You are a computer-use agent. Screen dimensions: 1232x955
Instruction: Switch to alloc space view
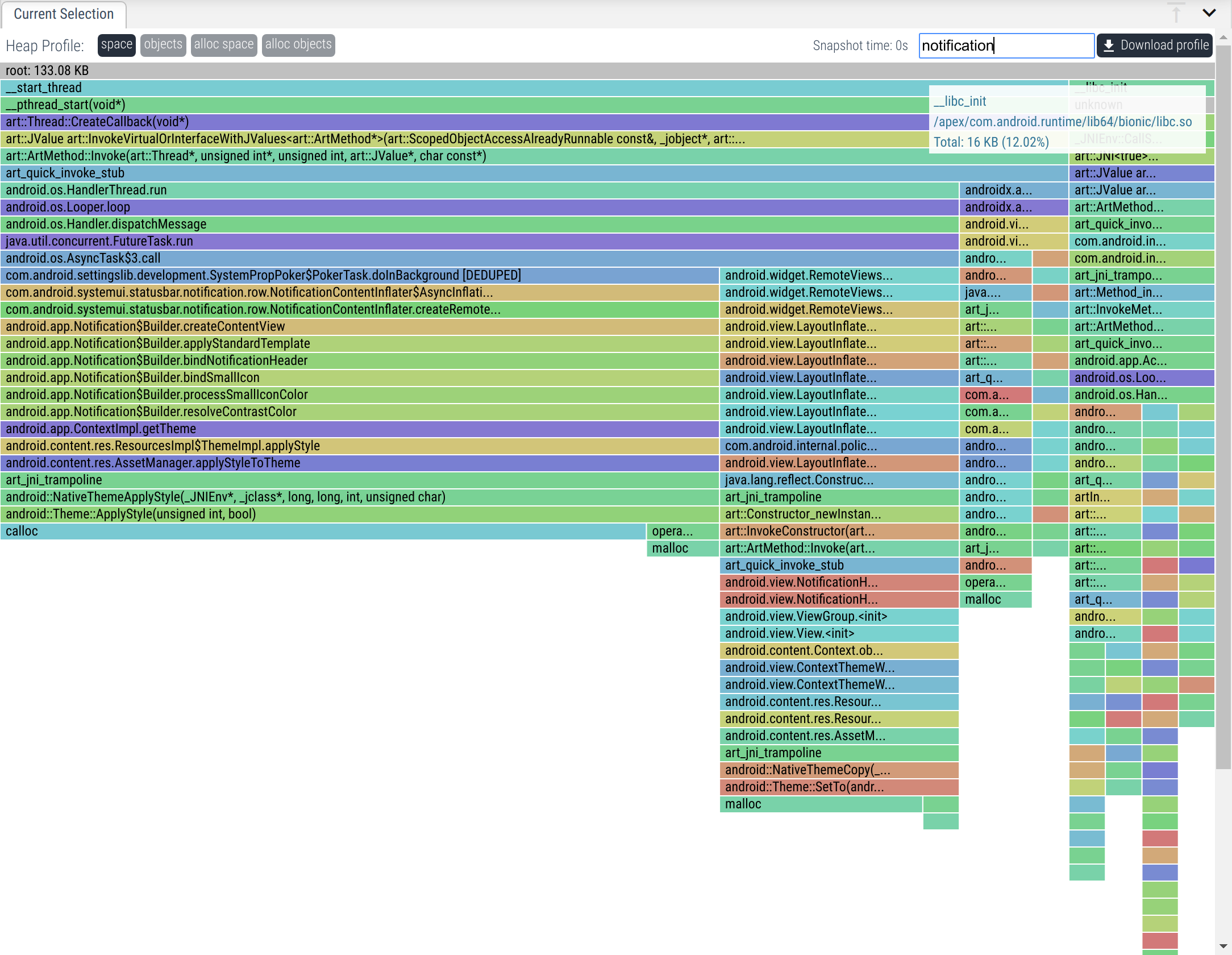click(224, 45)
